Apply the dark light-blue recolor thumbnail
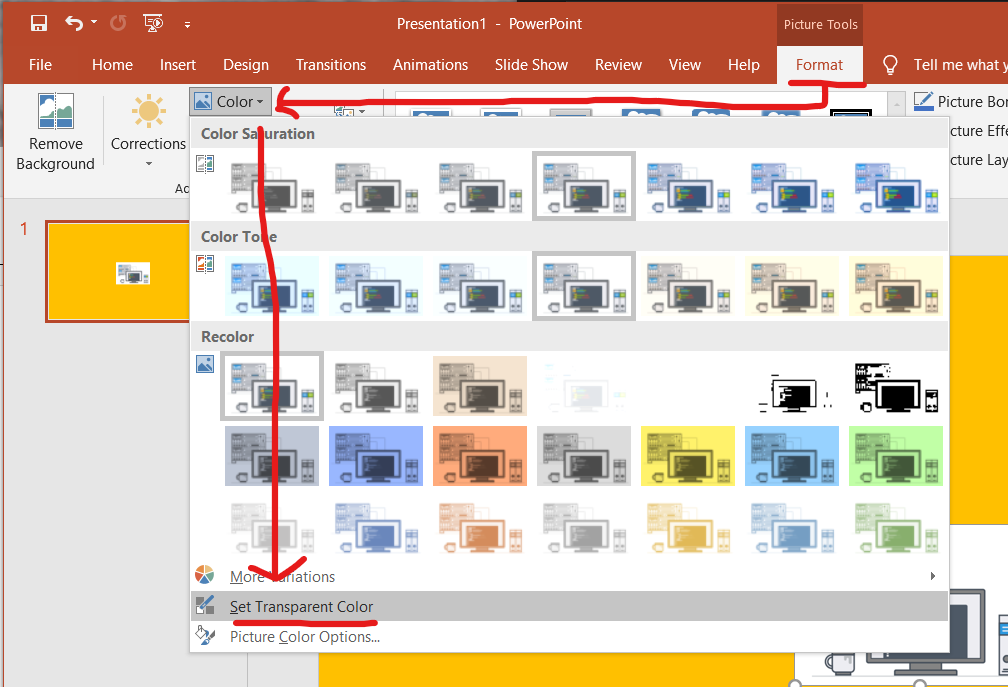Image resolution: width=1008 pixels, height=687 pixels. (x=791, y=456)
